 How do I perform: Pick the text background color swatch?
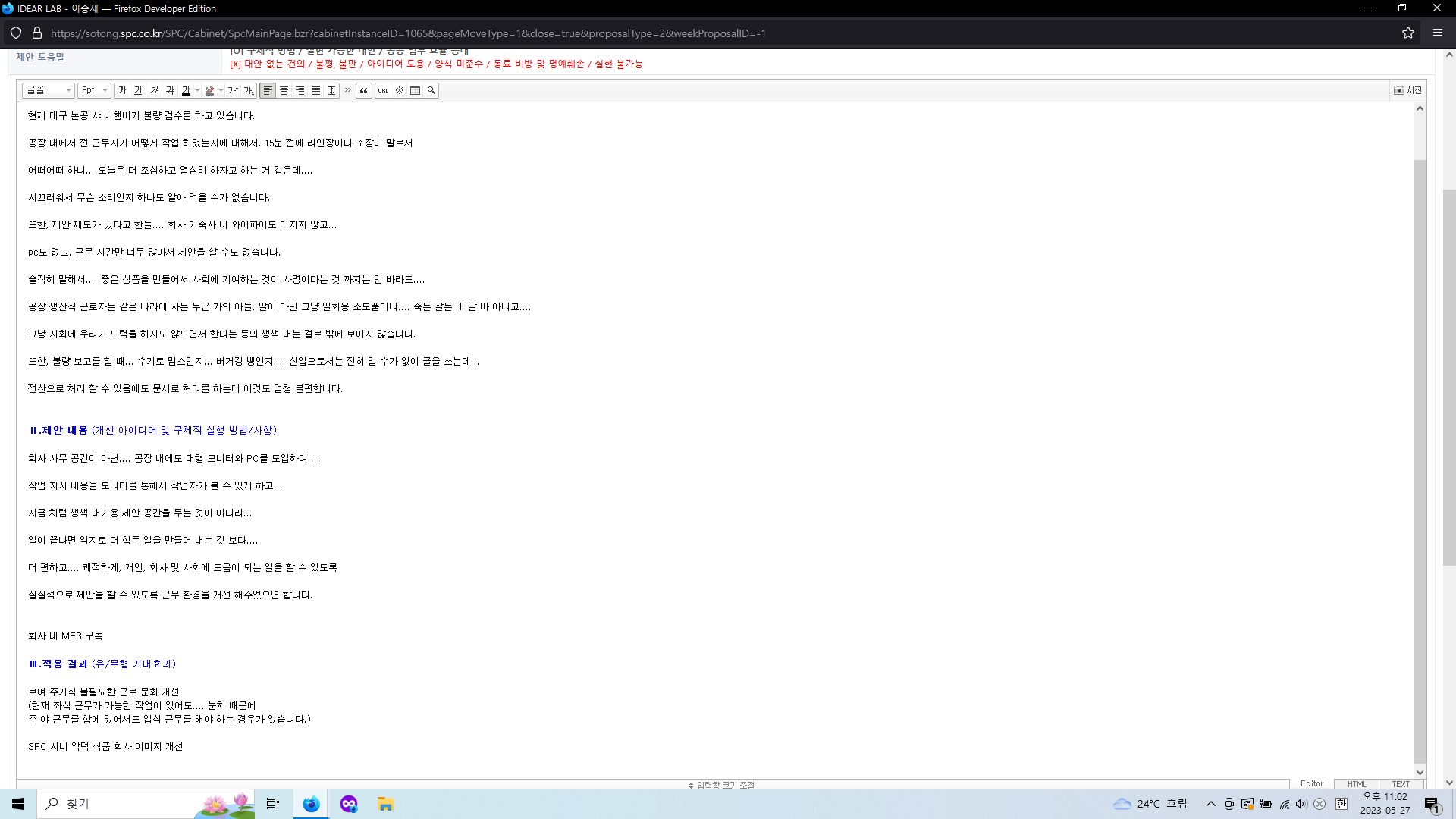pyautogui.click(x=210, y=90)
